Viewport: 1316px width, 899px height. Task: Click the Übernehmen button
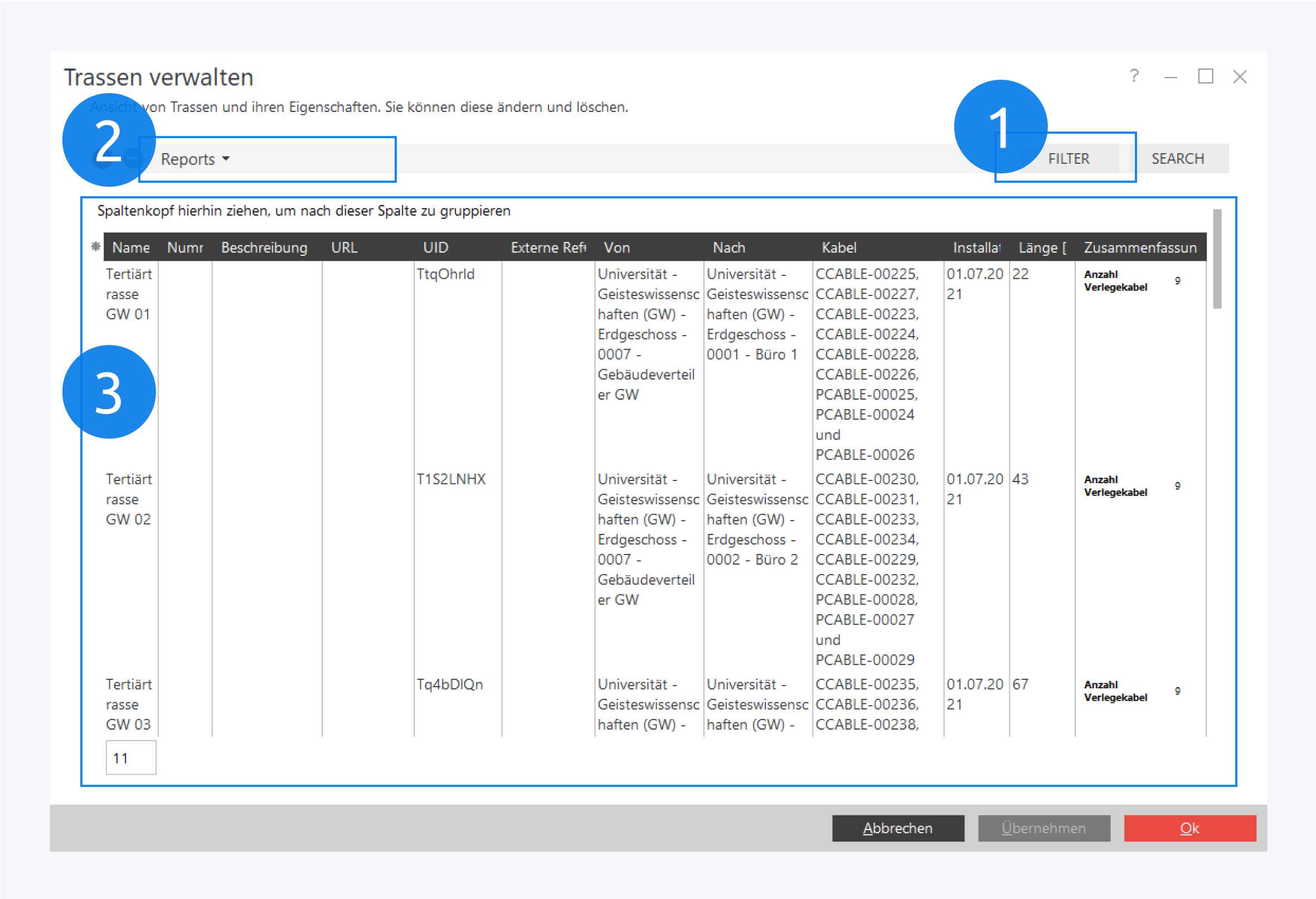[x=1043, y=828]
